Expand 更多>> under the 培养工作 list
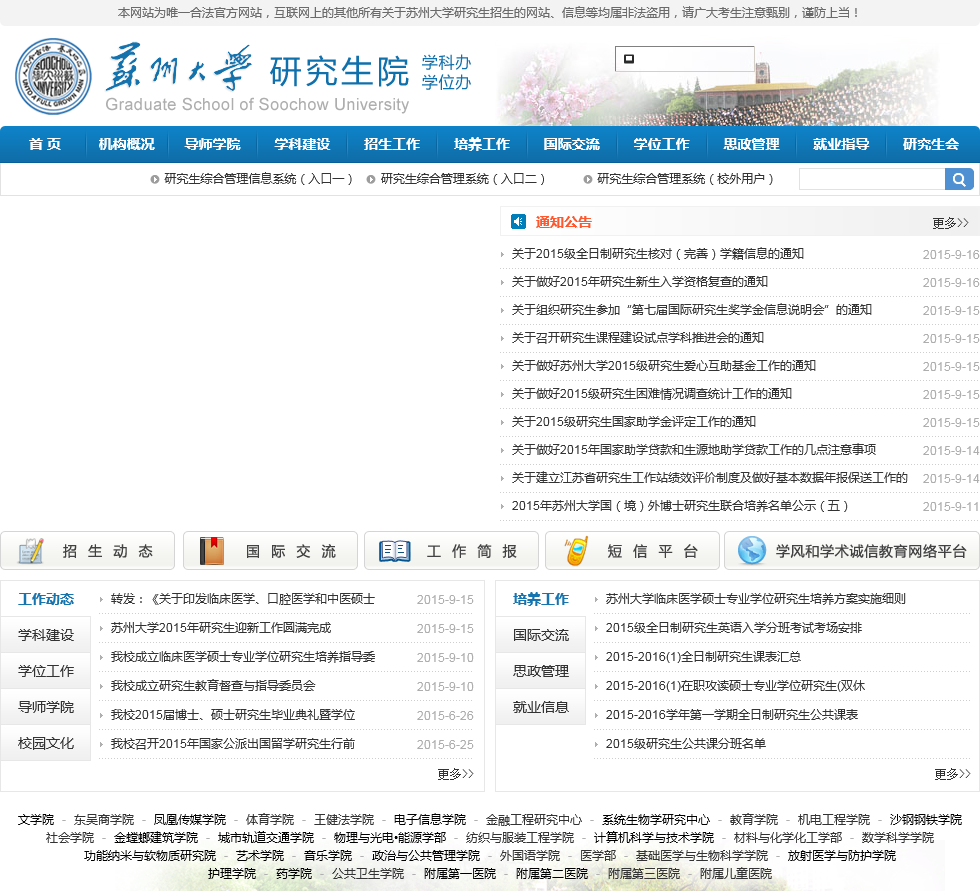 point(952,774)
